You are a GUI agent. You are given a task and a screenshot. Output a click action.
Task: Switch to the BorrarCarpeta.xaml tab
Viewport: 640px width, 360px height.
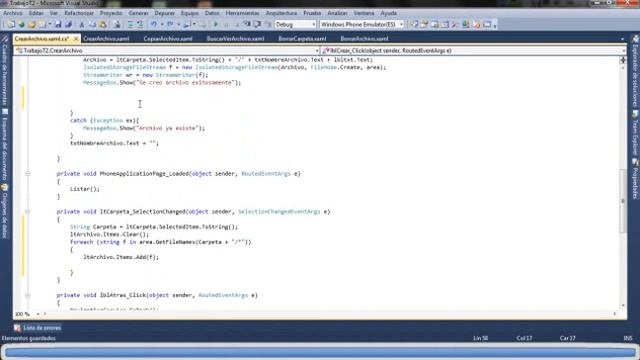(302, 39)
